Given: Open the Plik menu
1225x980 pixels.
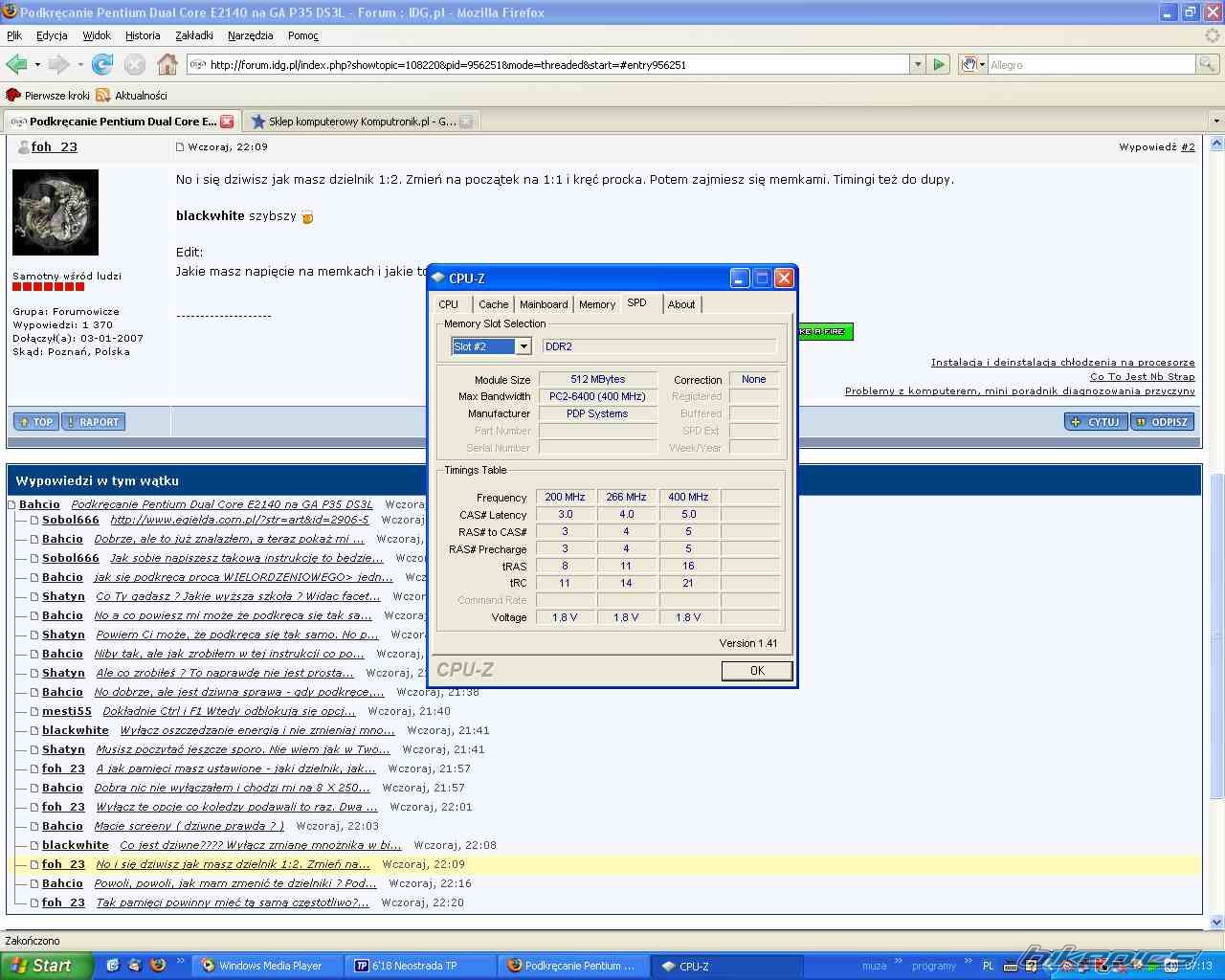Looking at the screenshot, I should pyautogui.click(x=14, y=35).
